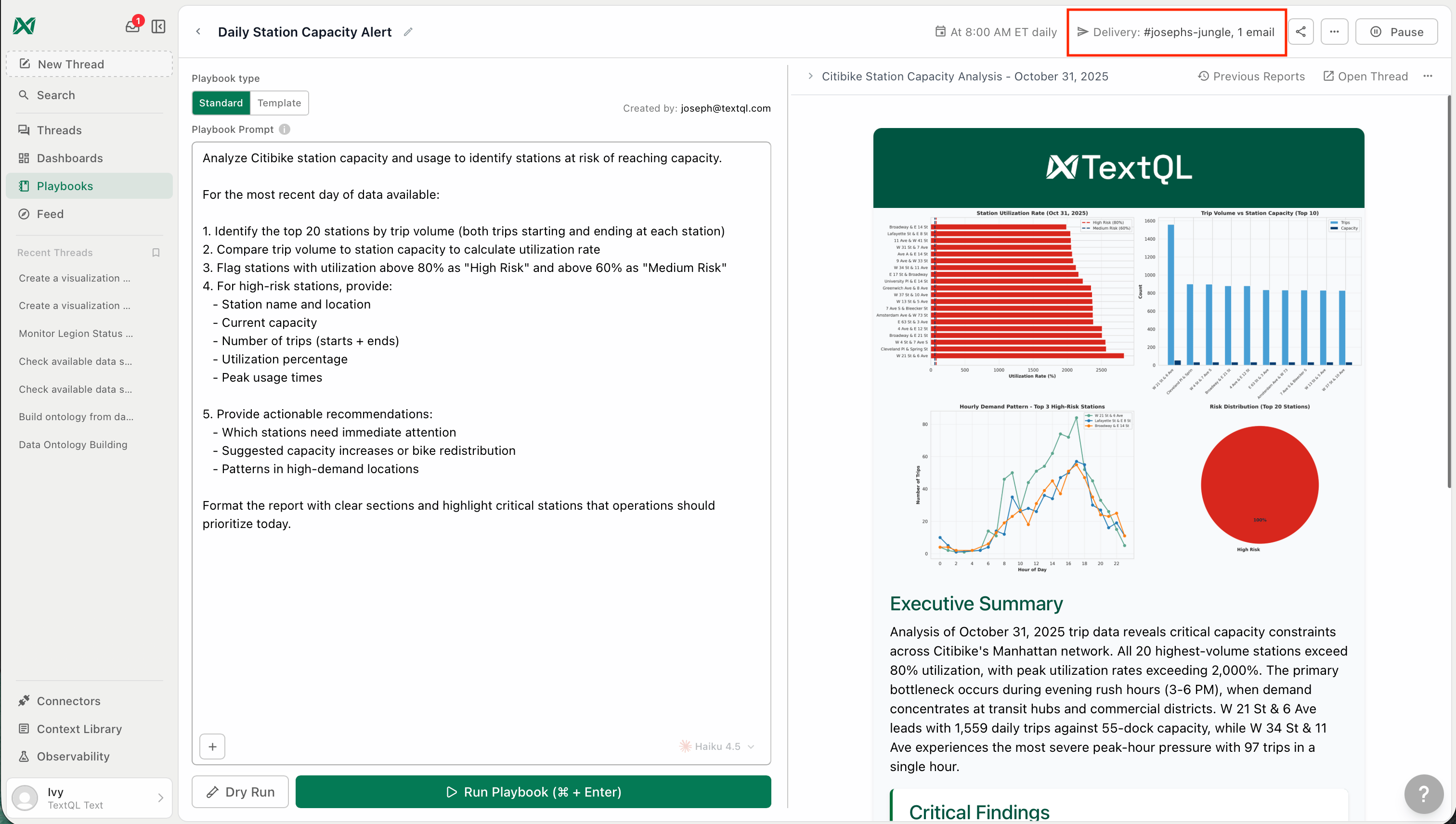Pause the playbook

[1397, 32]
